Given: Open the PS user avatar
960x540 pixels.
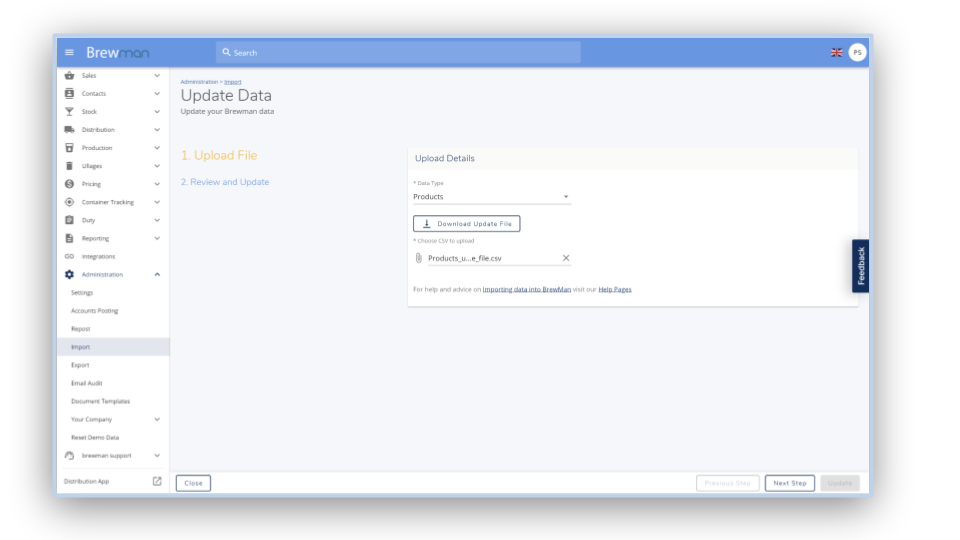Looking at the screenshot, I should click(857, 53).
